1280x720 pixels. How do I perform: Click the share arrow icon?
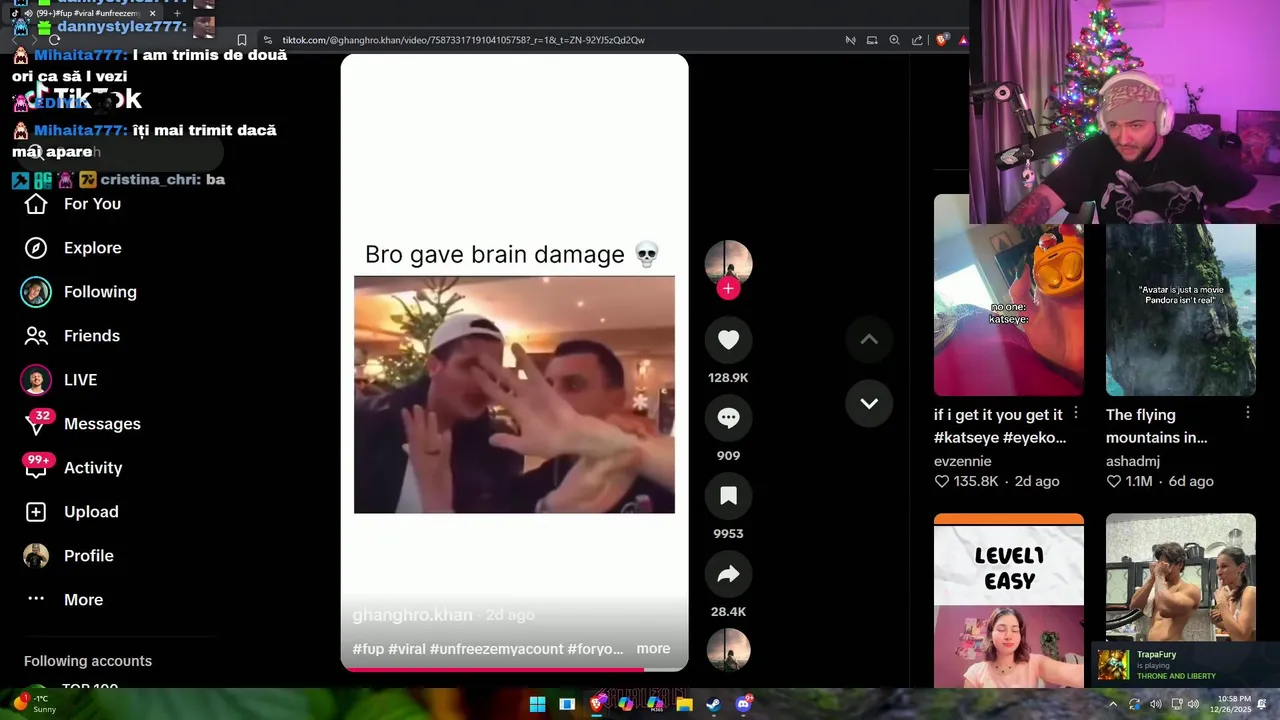click(x=728, y=574)
